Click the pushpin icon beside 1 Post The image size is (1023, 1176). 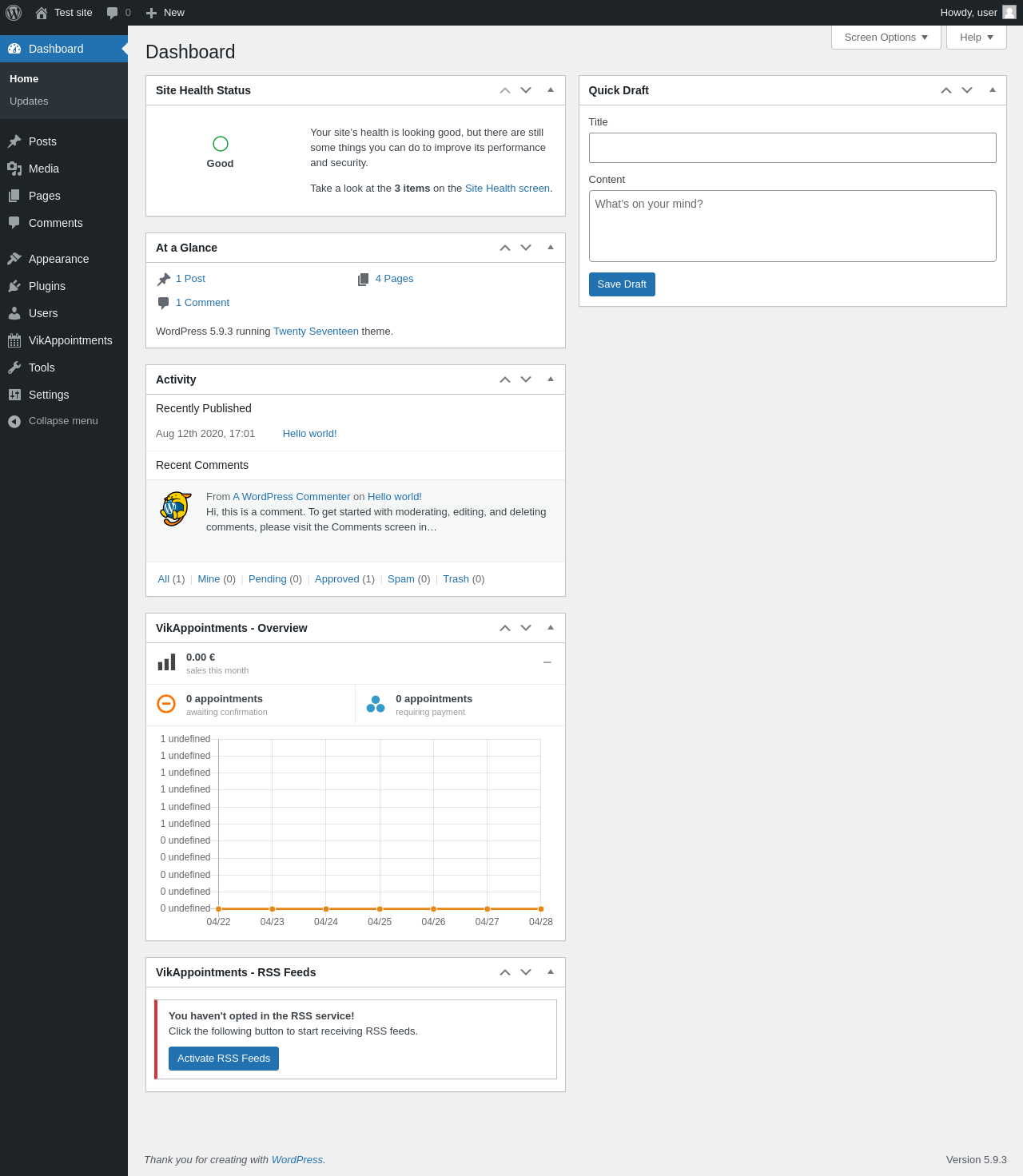(x=164, y=279)
